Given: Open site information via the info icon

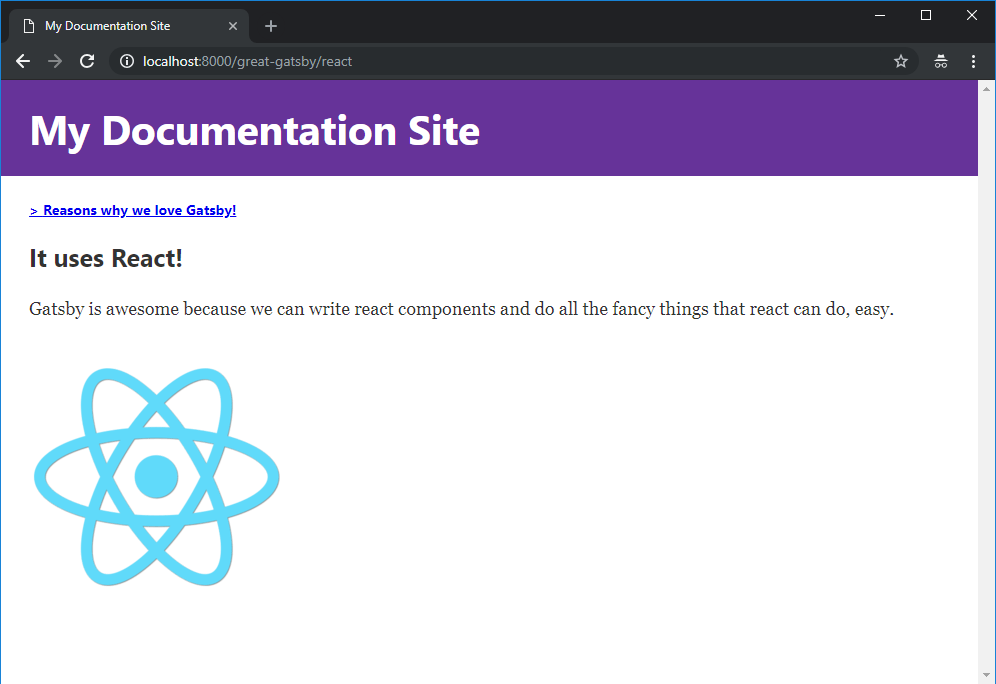Looking at the screenshot, I should [x=126, y=61].
